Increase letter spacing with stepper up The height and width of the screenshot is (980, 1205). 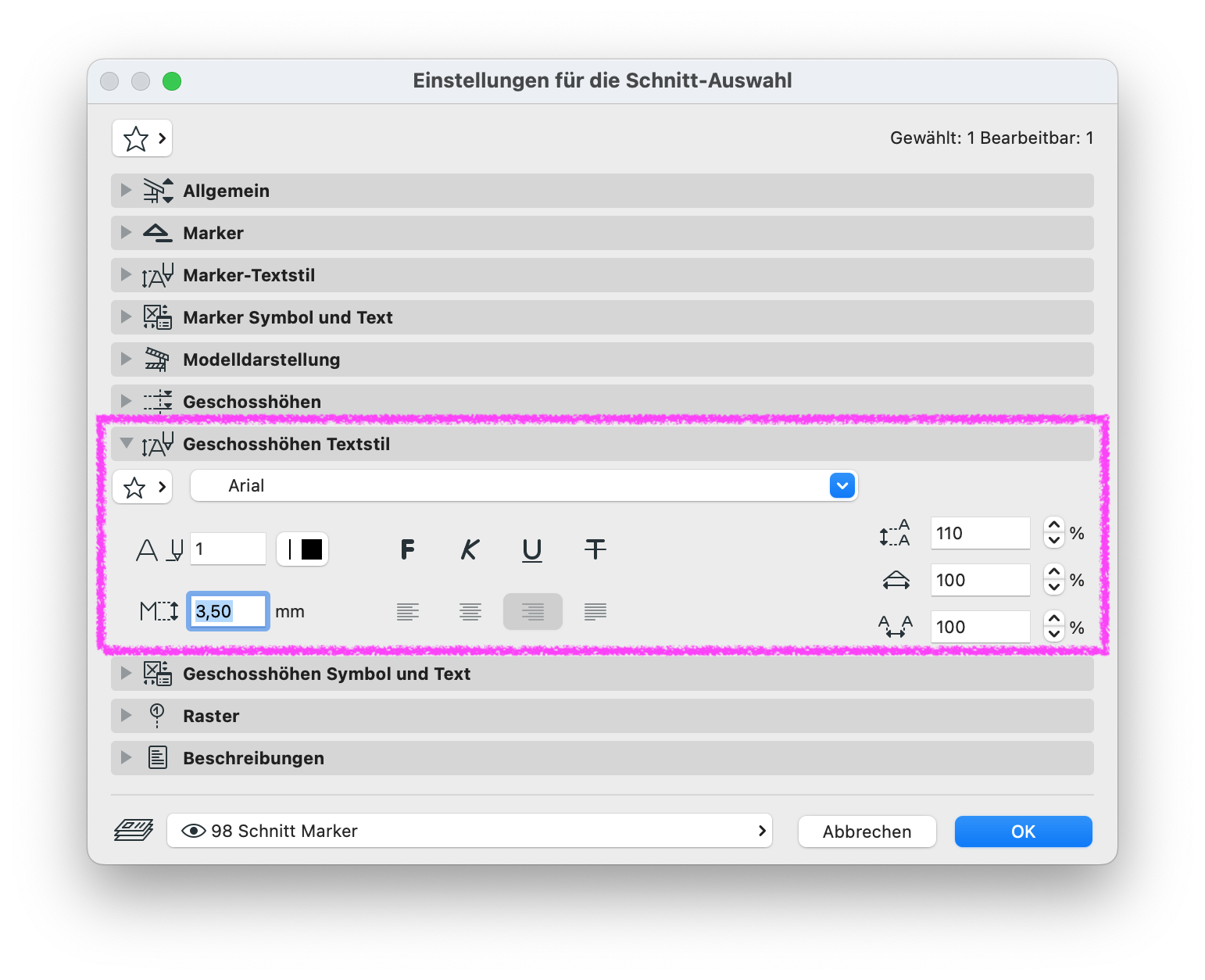[x=1054, y=619]
